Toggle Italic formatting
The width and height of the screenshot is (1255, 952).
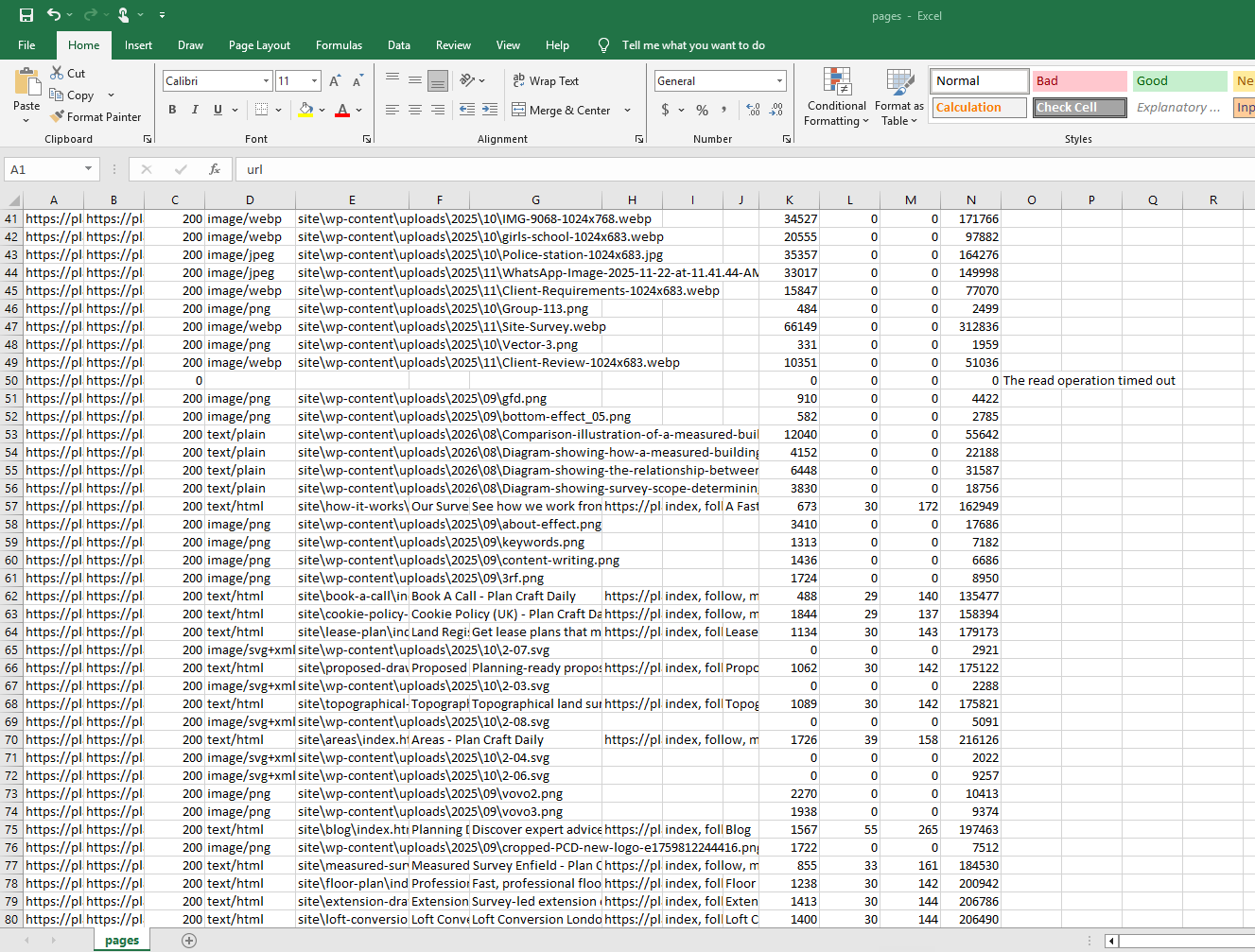click(195, 110)
